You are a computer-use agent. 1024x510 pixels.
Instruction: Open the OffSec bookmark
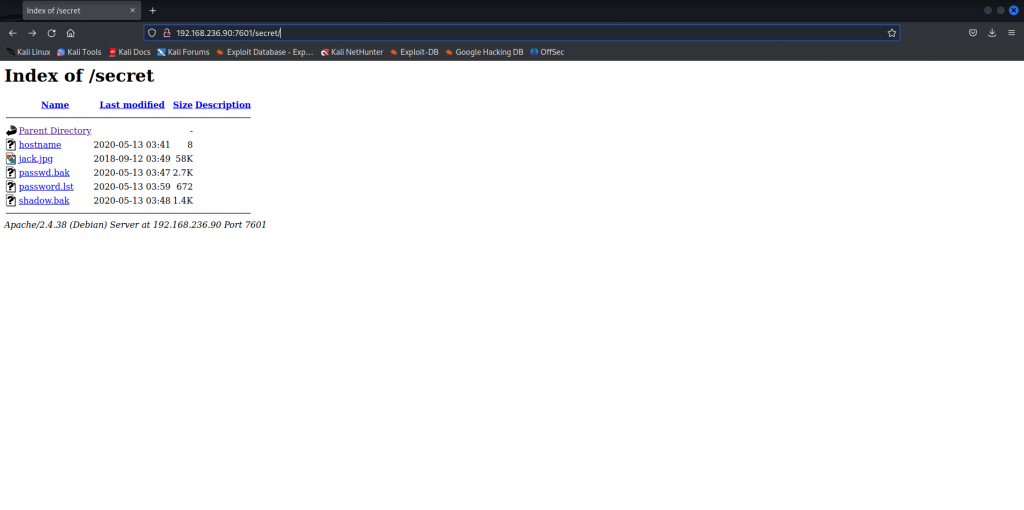click(547, 52)
